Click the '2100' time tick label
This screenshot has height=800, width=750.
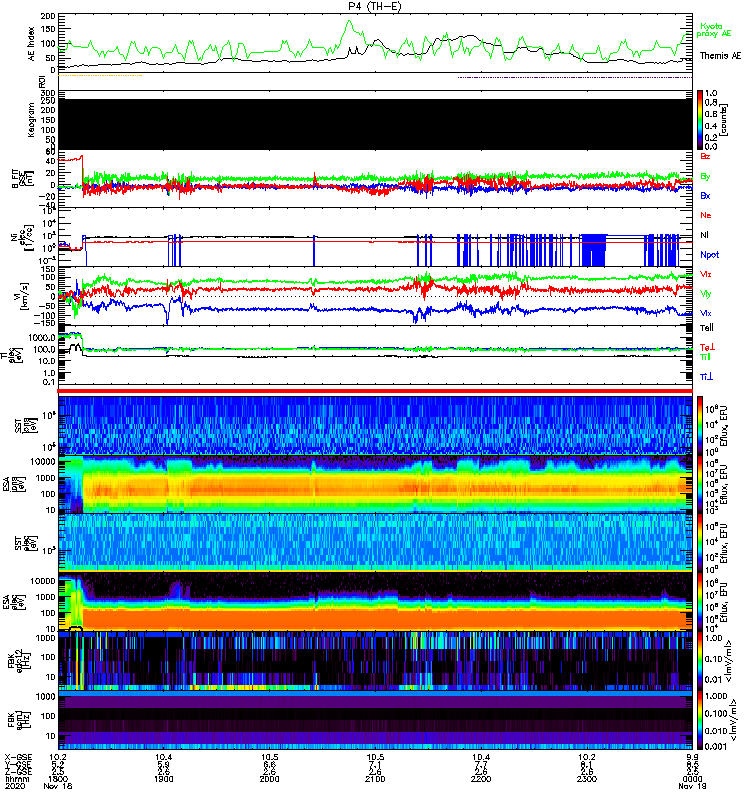coord(375,779)
